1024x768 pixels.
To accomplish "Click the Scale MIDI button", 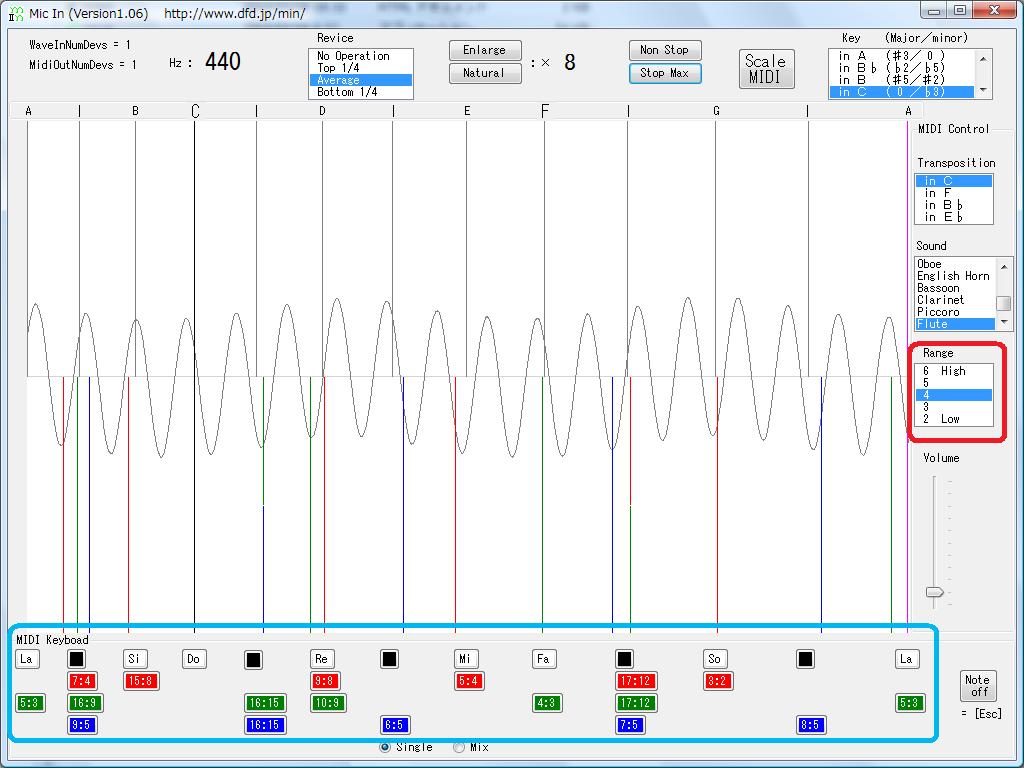I will point(767,69).
